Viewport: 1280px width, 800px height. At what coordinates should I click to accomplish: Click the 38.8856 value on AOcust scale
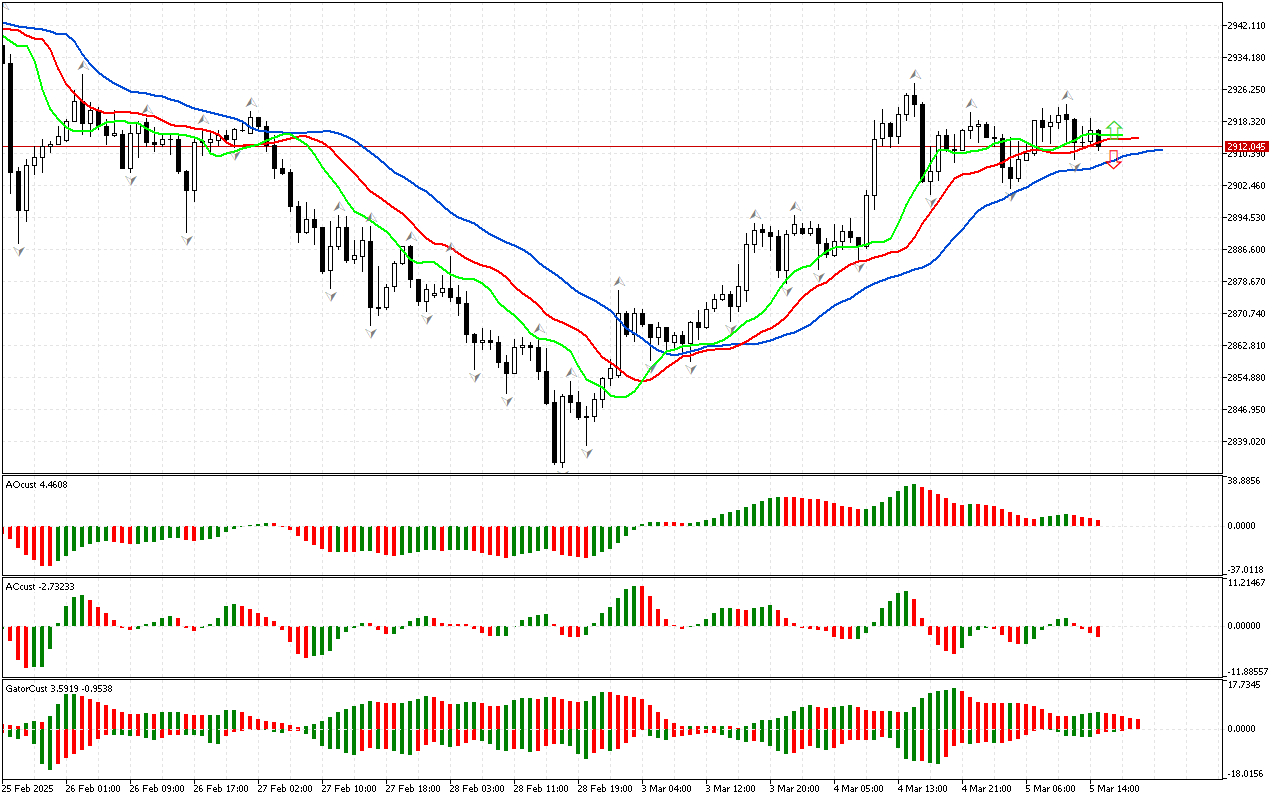(x=1246, y=481)
